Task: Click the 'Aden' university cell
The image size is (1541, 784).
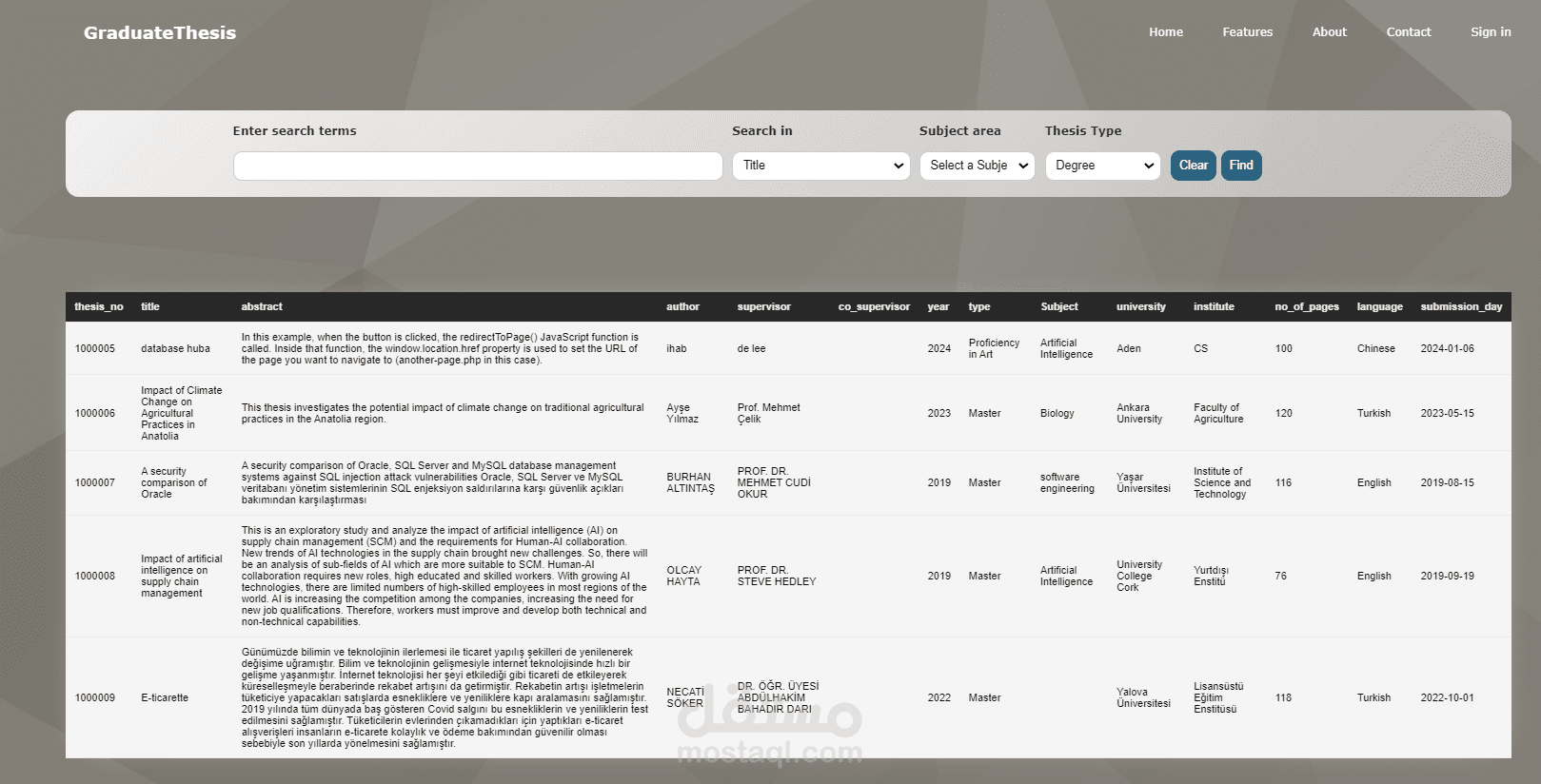Action: point(1129,348)
